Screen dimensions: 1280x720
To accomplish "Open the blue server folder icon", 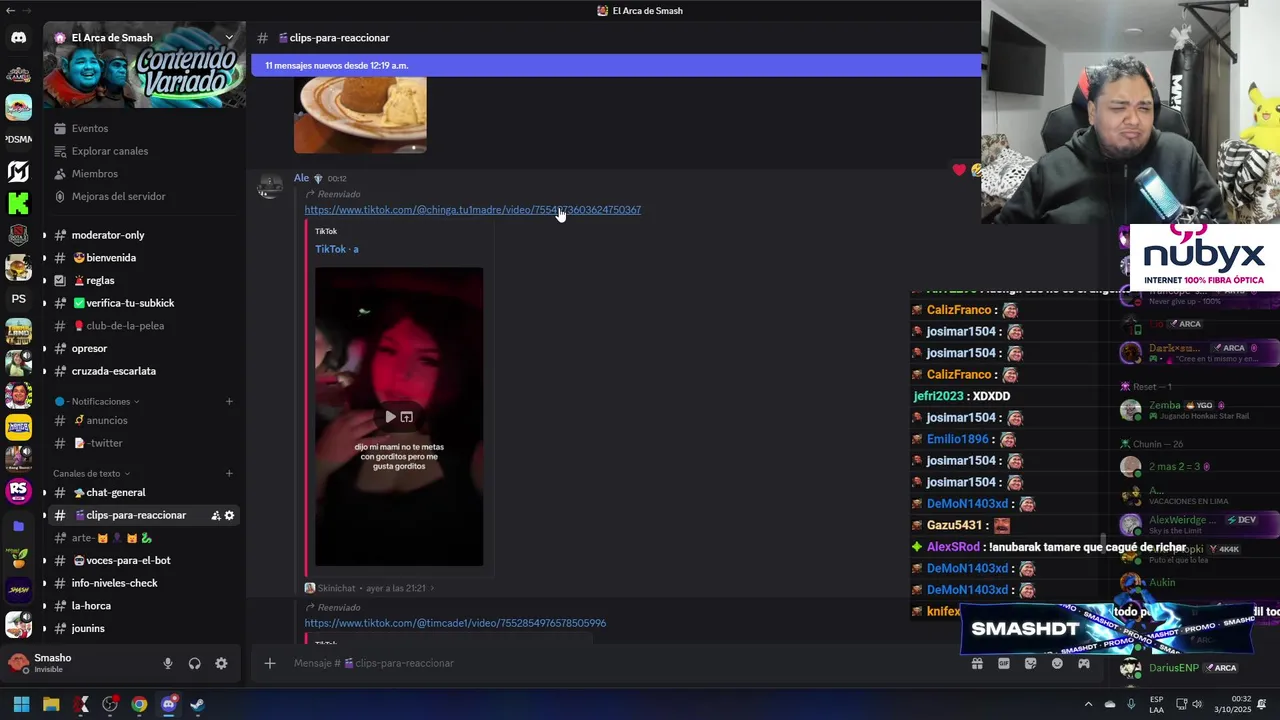I will [18, 525].
